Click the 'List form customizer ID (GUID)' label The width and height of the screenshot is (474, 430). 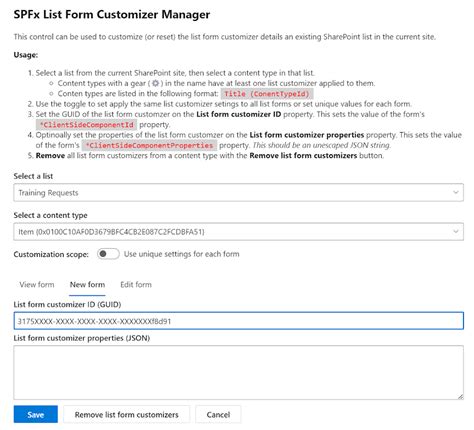[x=67, y=304]
